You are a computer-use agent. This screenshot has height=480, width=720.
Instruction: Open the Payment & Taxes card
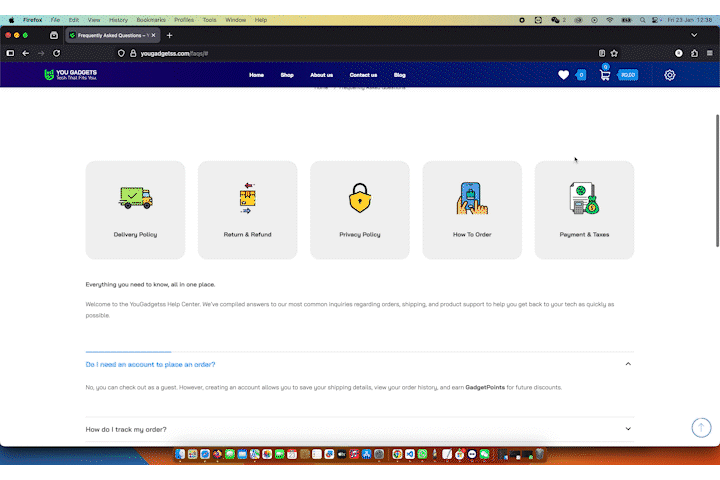[x=584, y=209]
